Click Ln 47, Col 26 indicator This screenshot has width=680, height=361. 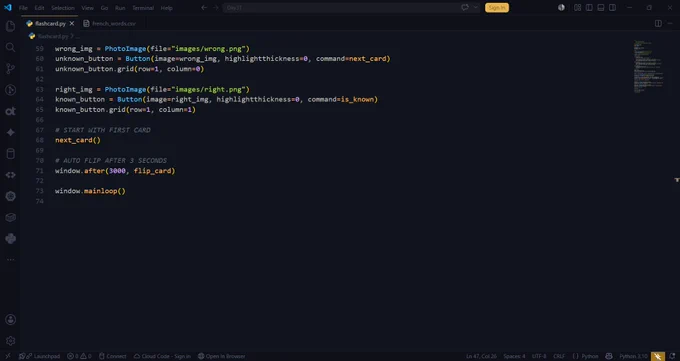[x=481, y=356]
